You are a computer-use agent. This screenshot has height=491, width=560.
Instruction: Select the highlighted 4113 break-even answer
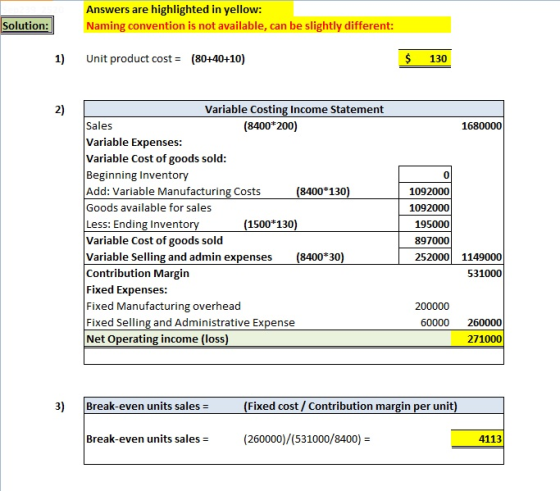(477, 439)
